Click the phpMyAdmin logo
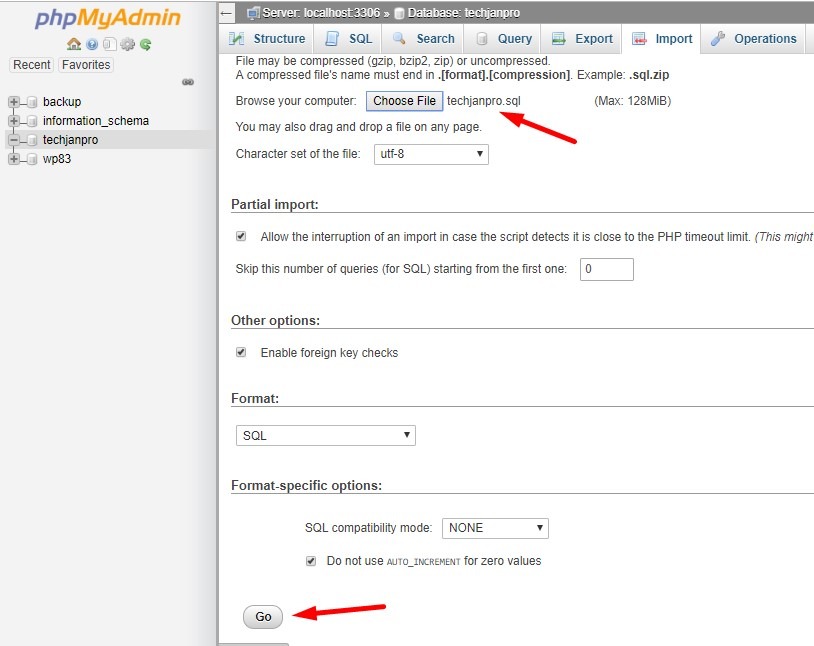This screenshot has width=814, height=646. [x=103, y=17]
